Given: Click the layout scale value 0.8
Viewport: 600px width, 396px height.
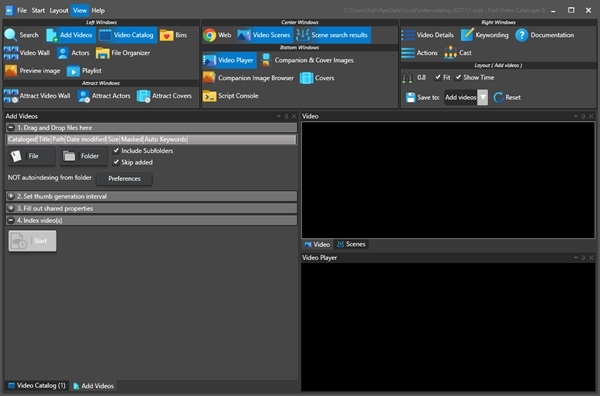Looking at the screenshot, I should [421, 78].
